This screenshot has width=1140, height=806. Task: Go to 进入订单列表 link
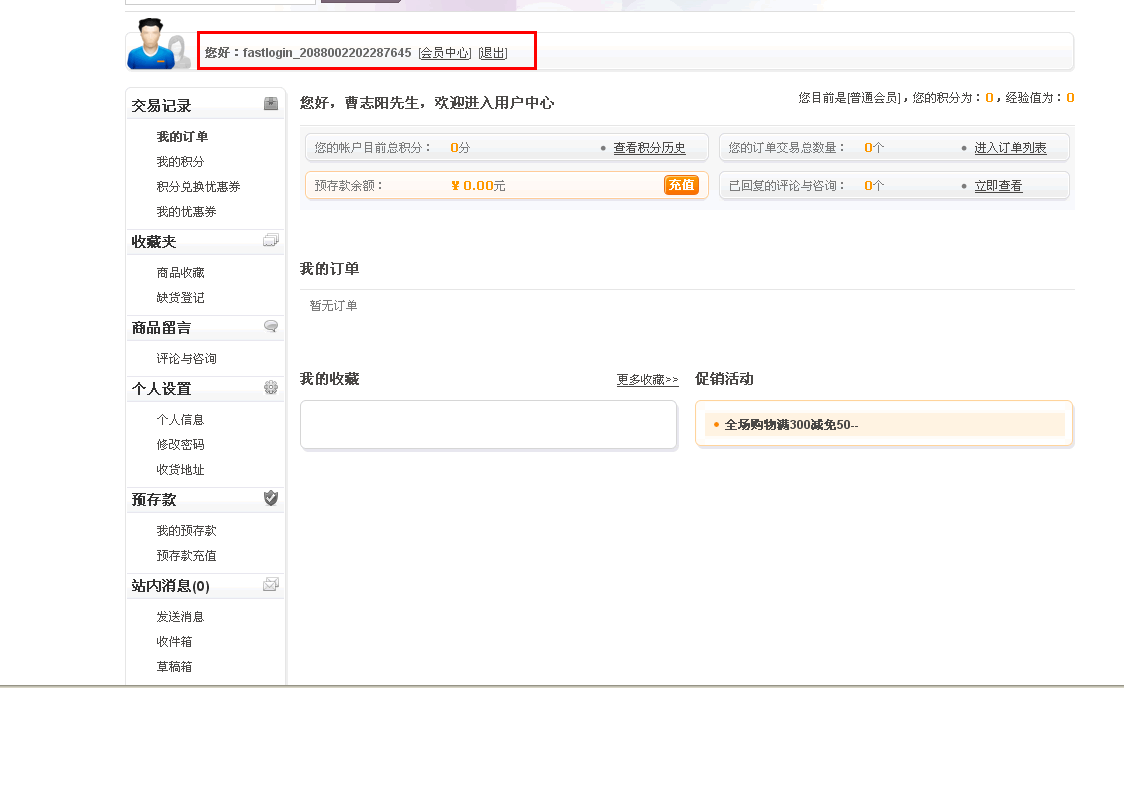(1010, 148)
